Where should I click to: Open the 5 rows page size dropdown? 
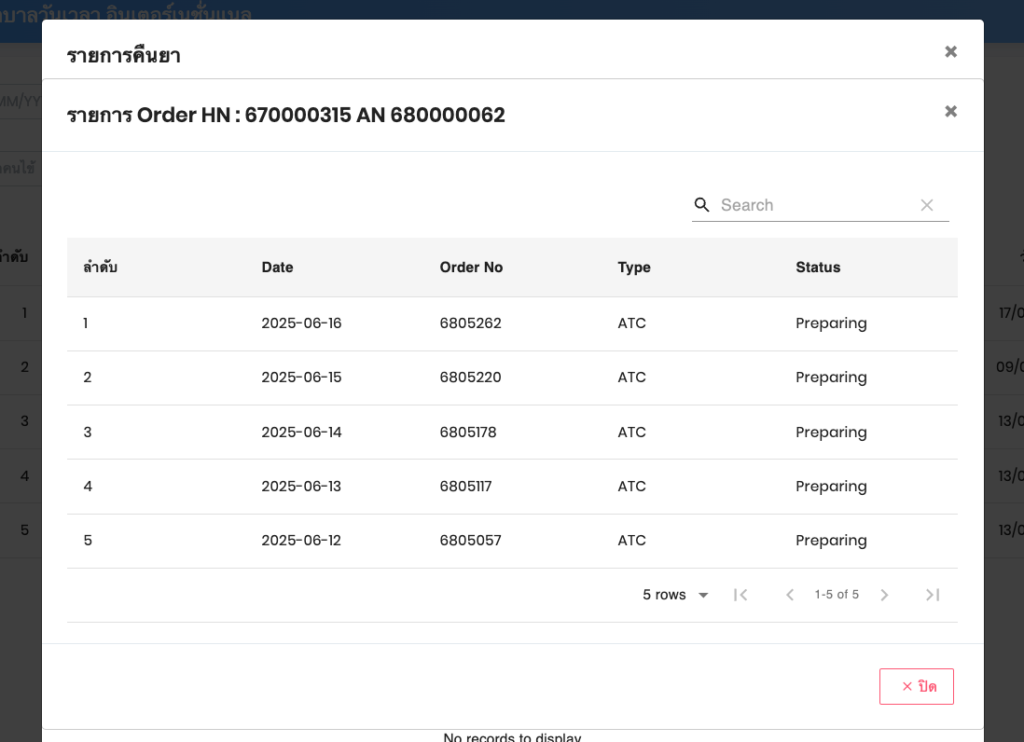click(x=675, y=595)
